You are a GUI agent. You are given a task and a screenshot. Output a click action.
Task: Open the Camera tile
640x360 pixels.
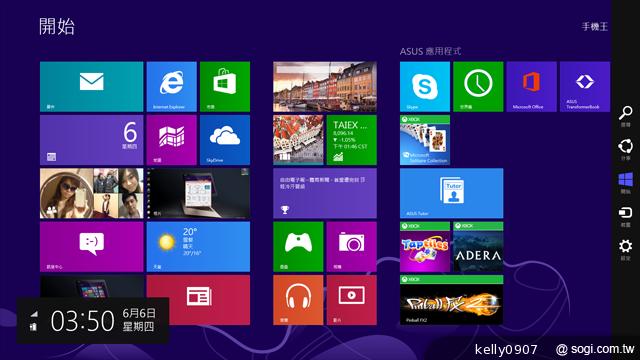(x=351, y=247)
